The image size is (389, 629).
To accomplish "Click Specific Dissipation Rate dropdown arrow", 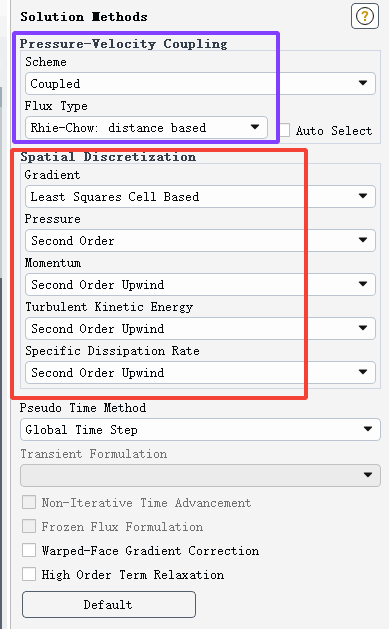I will (x=363, y=372).
